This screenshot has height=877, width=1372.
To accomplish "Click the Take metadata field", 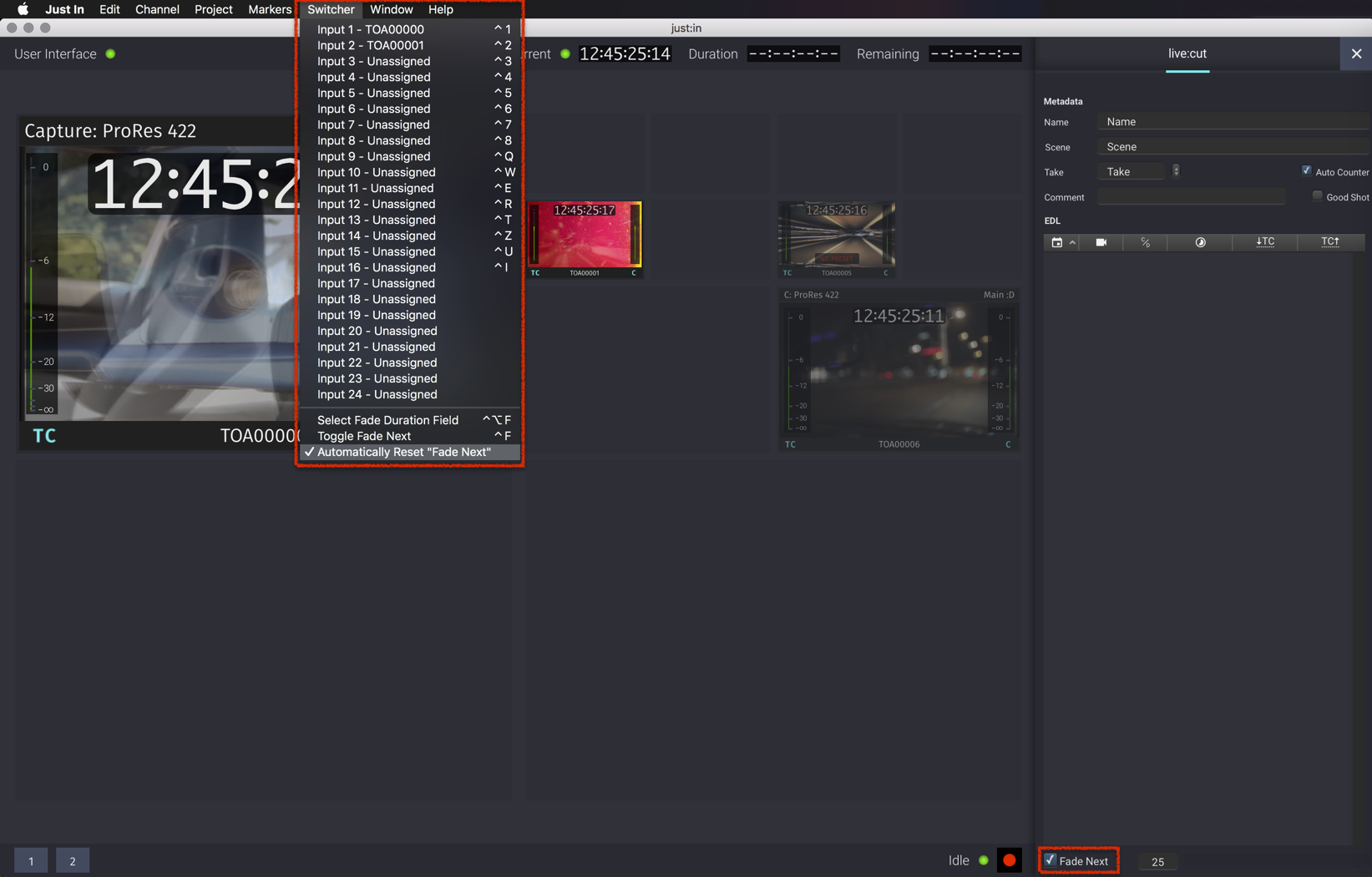I will pyautogui.click(x=1131, y=171).
